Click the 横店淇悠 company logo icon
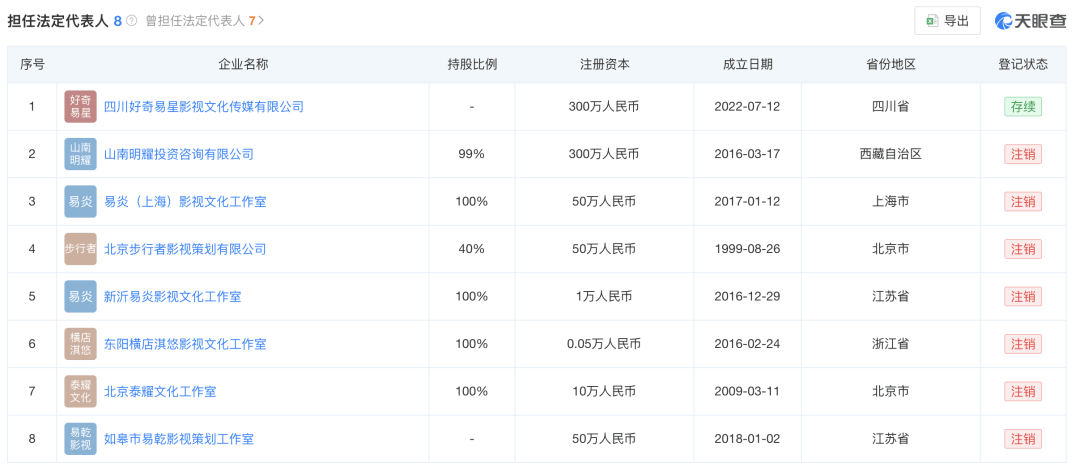1080x472 pixels. tap(80, 344)
